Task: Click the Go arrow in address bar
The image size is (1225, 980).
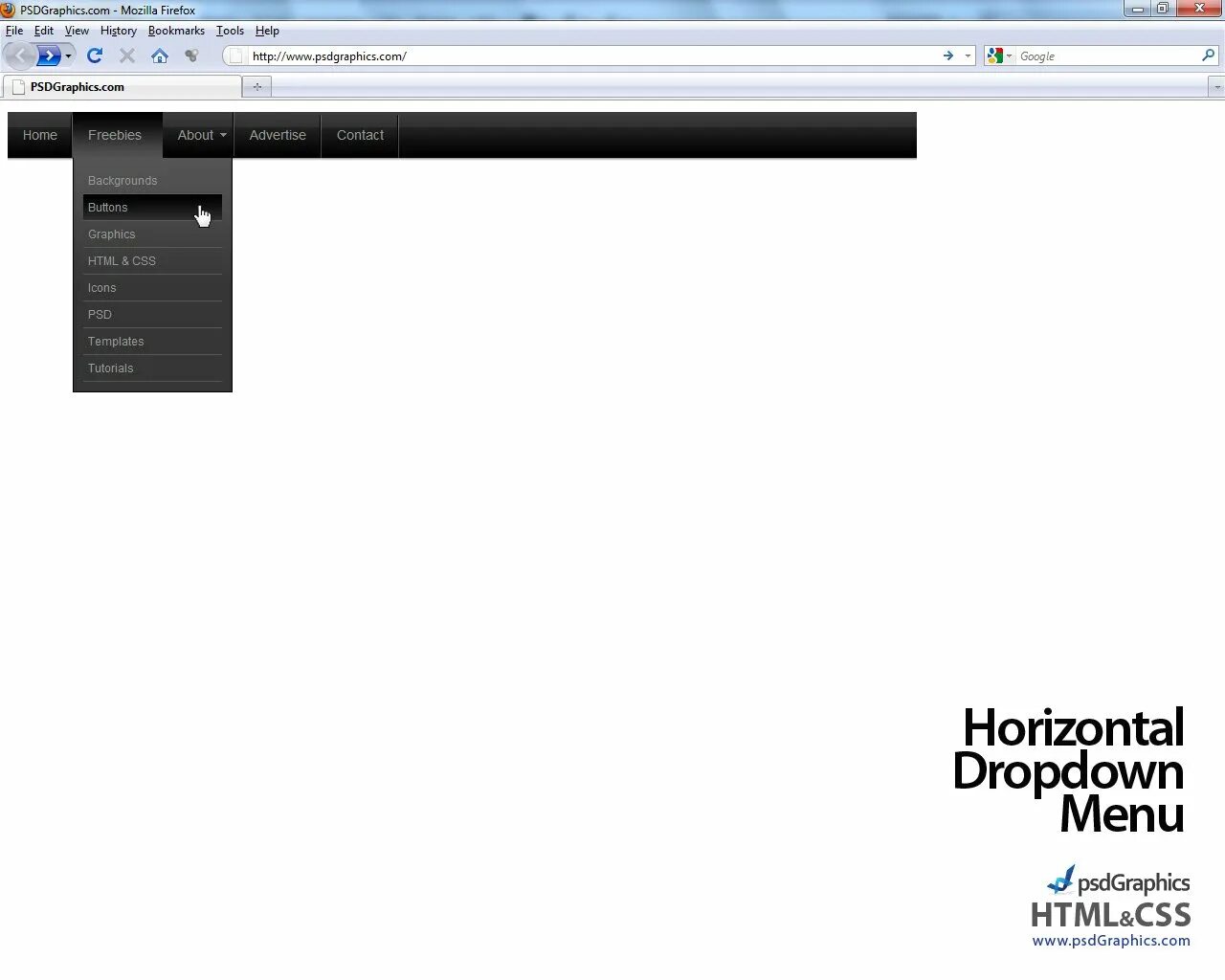Action: (948, 56)
